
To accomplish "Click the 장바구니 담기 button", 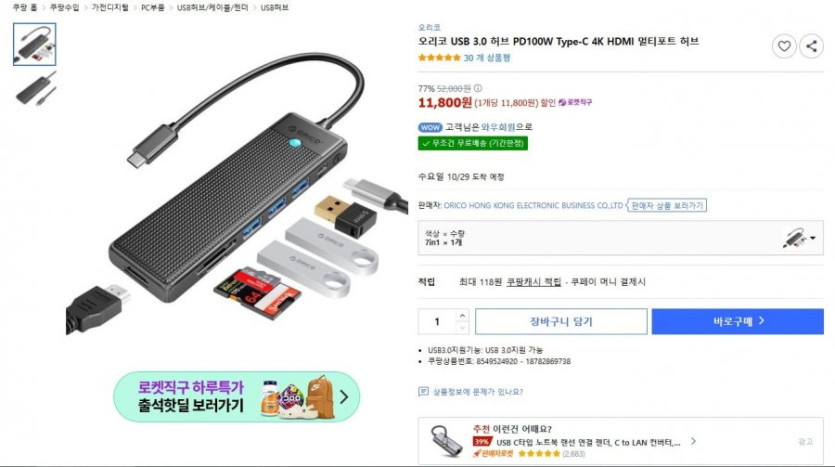I will pos(561,321).
